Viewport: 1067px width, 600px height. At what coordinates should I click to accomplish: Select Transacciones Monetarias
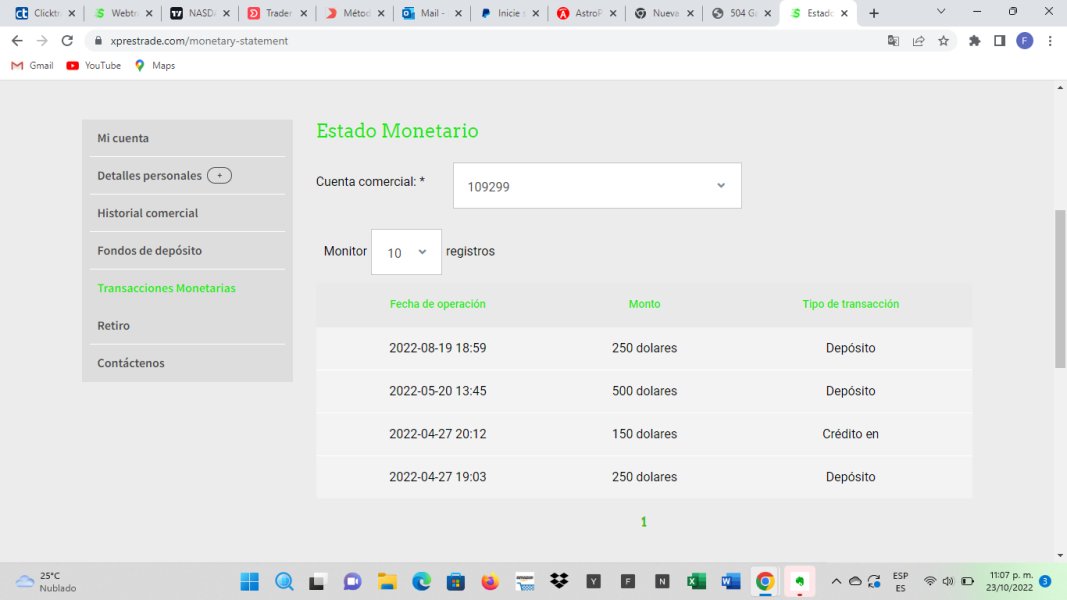(x=166, y=288)
